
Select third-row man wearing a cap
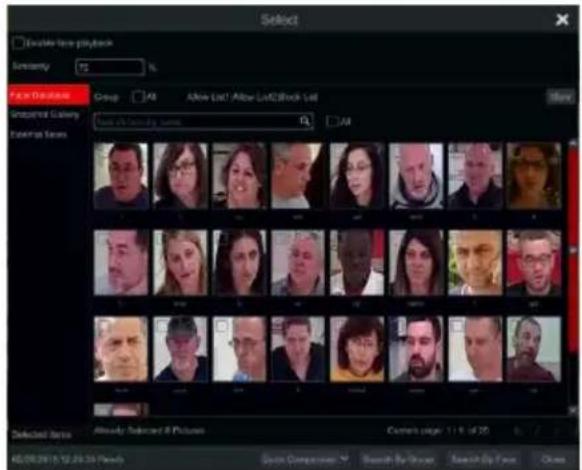click(x=180, y=349)
